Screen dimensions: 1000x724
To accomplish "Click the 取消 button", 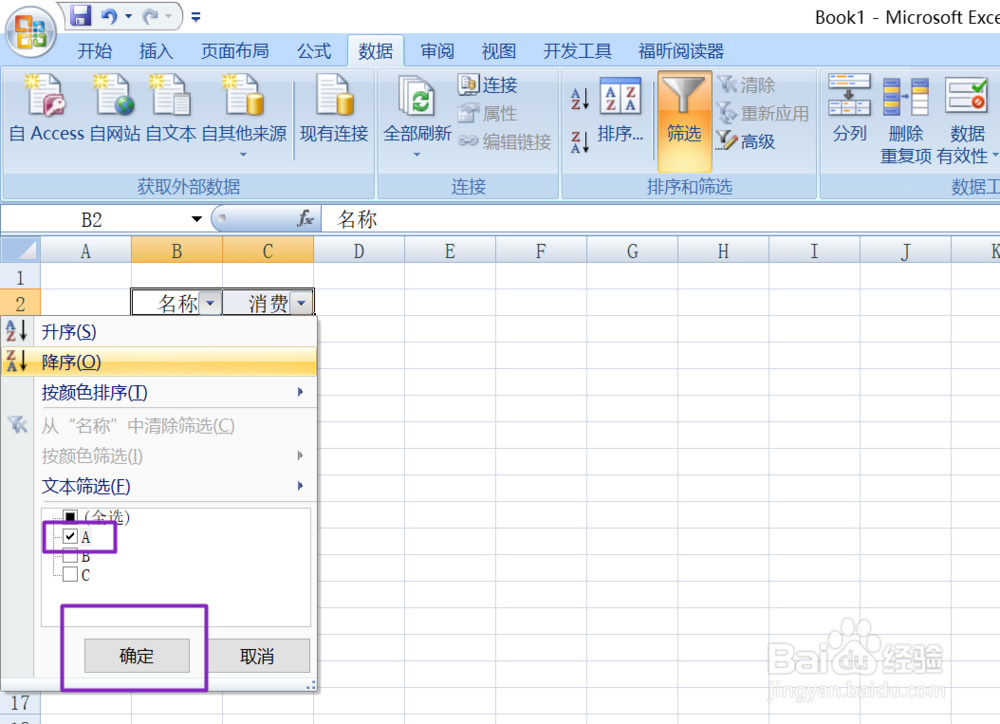I will (260, 656).
